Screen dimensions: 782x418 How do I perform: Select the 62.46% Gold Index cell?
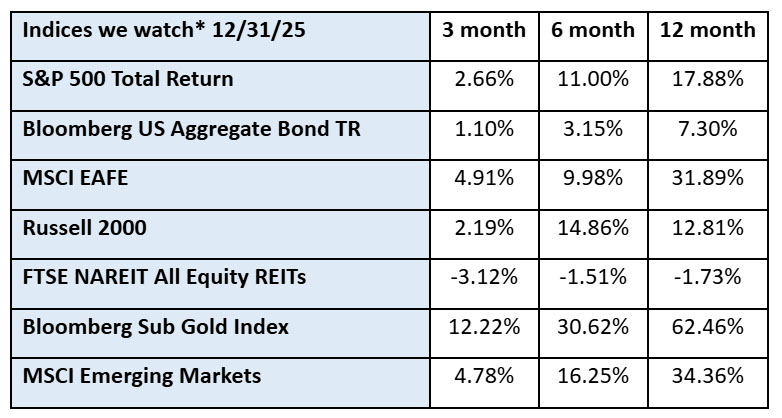point(707,327)
